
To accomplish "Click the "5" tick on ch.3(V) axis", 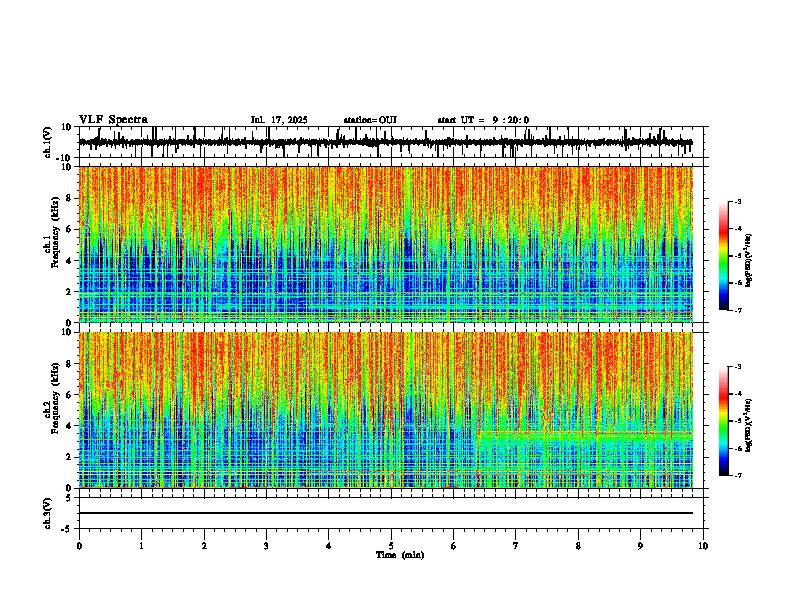I will click(69, 498).
